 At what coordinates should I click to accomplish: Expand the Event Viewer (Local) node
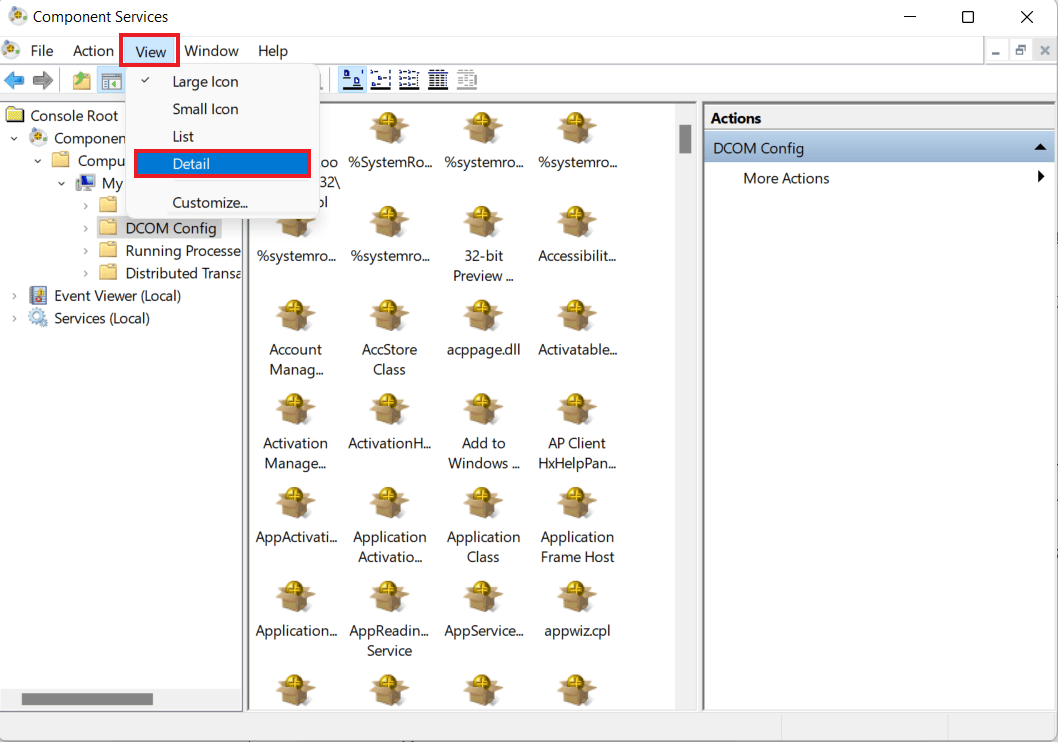14,295
